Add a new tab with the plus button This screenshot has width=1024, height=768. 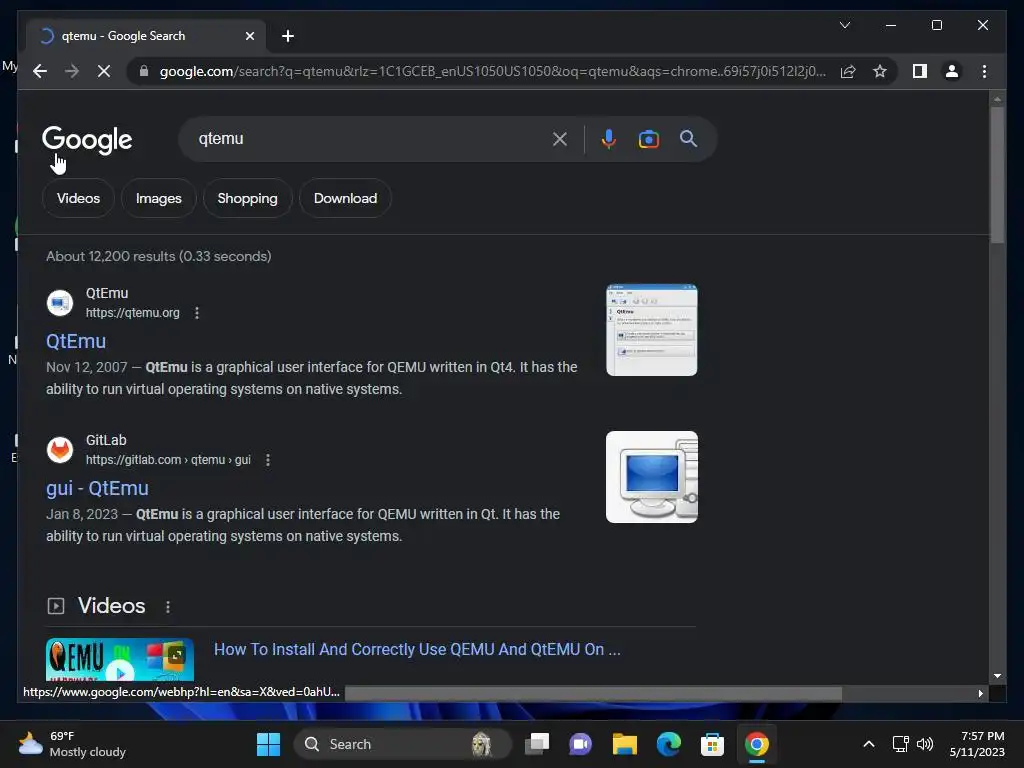coord(288,36)
